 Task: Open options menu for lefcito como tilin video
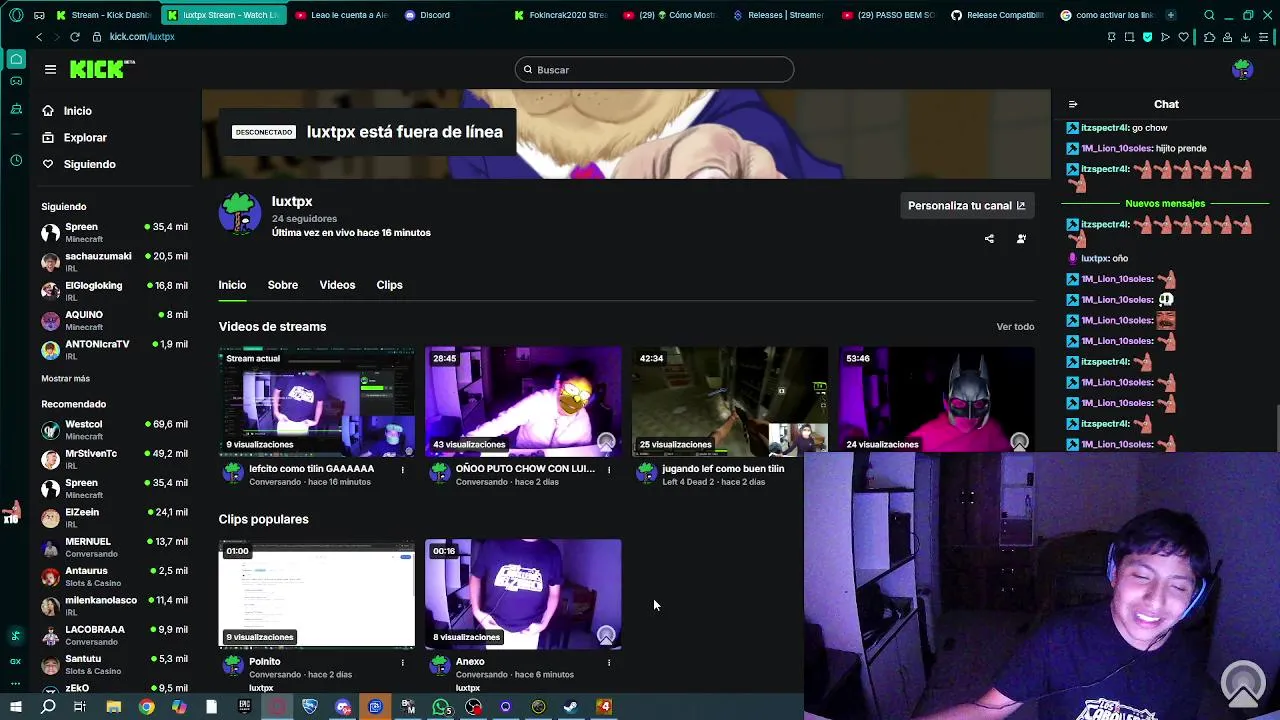pyautogui.click(x=403, y=470)
